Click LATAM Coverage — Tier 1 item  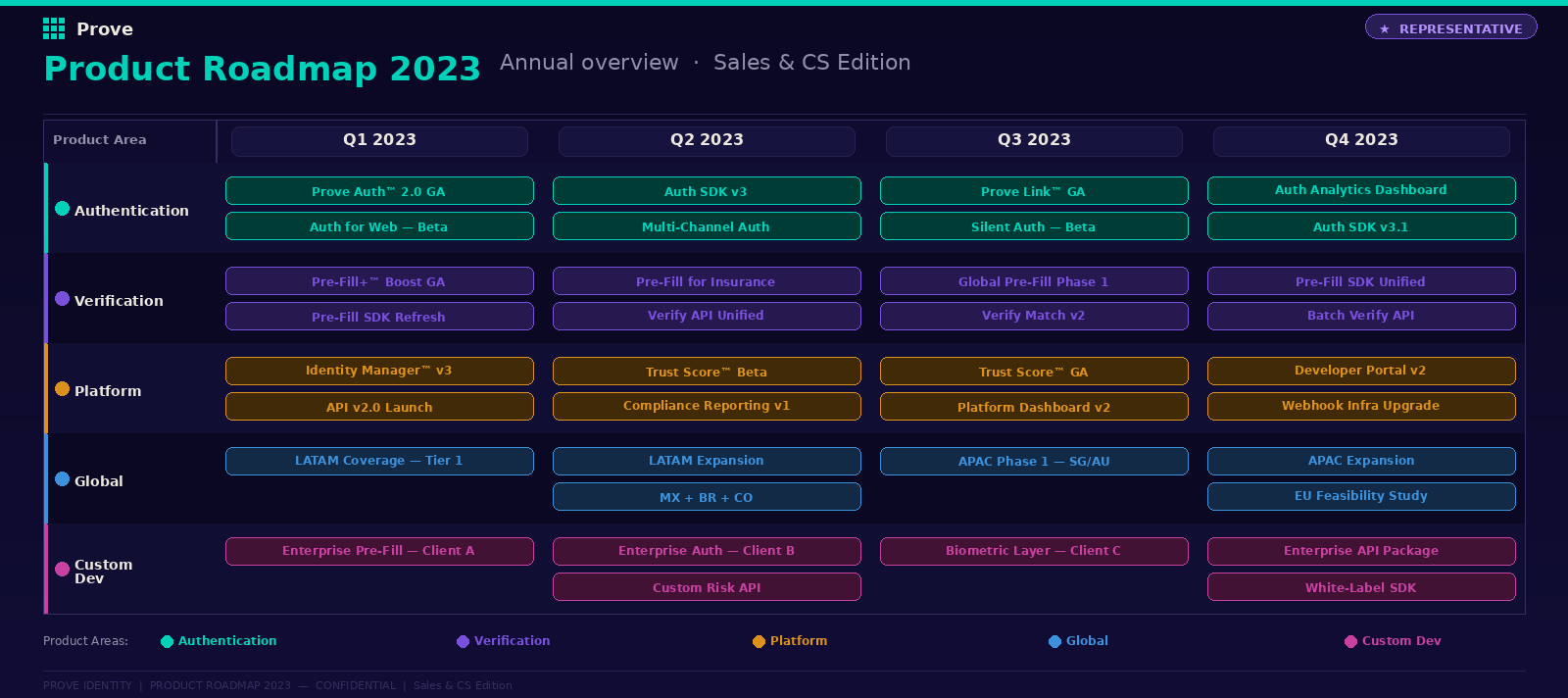pos(379,462)
